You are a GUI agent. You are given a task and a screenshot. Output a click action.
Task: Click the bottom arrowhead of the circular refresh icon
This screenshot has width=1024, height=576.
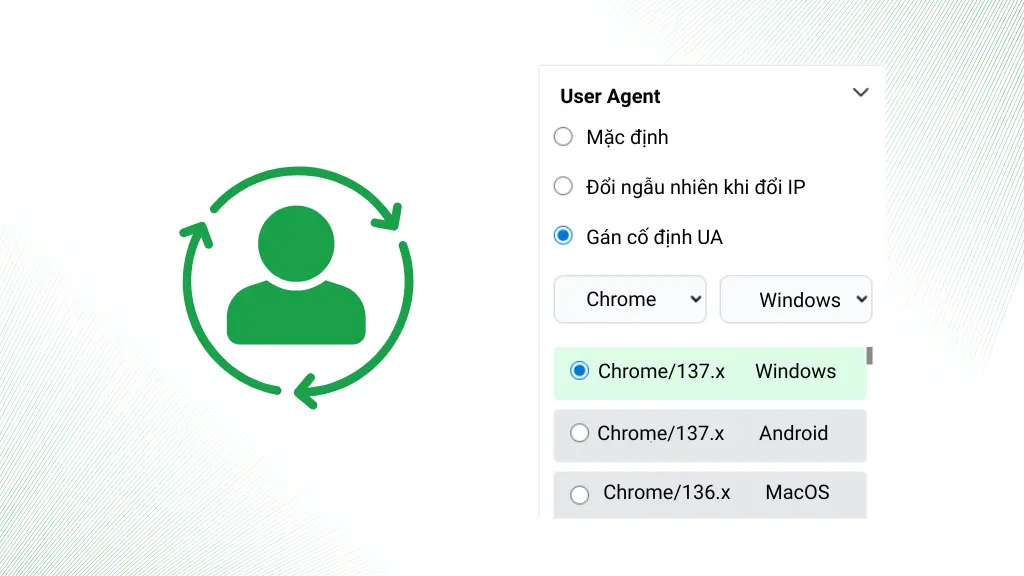[x=305, y=392]
